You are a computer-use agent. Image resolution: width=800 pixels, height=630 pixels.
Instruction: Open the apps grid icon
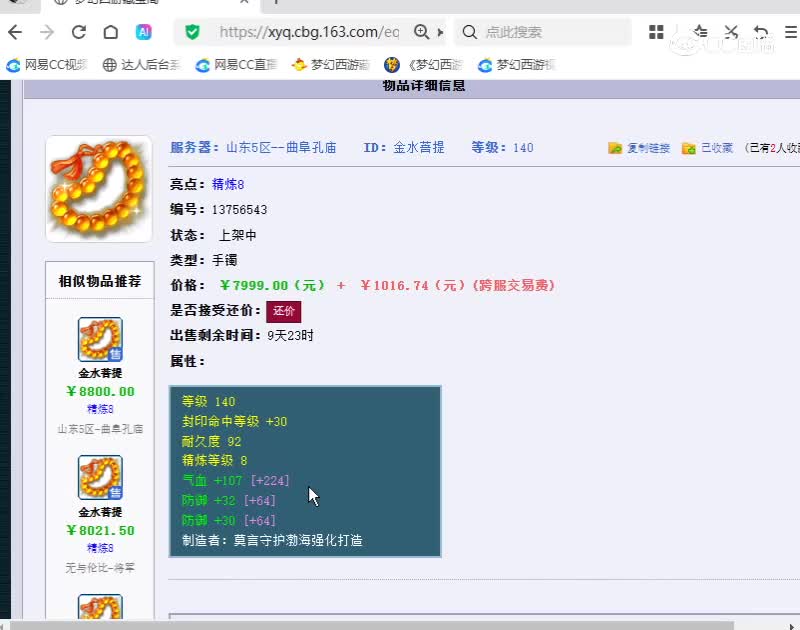(656, 32)
